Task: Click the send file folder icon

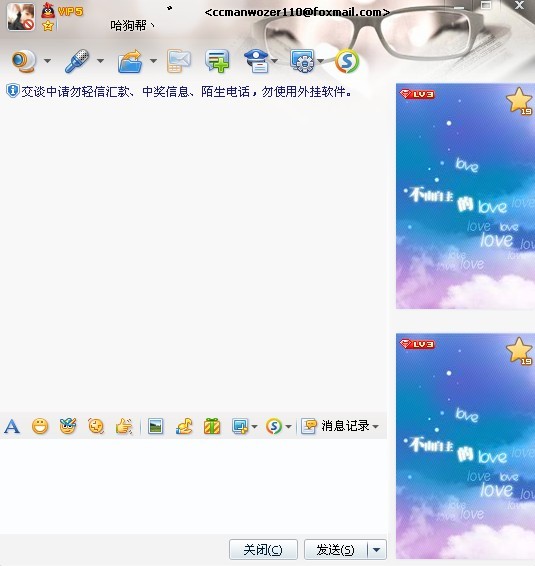Action: point(130,61)
